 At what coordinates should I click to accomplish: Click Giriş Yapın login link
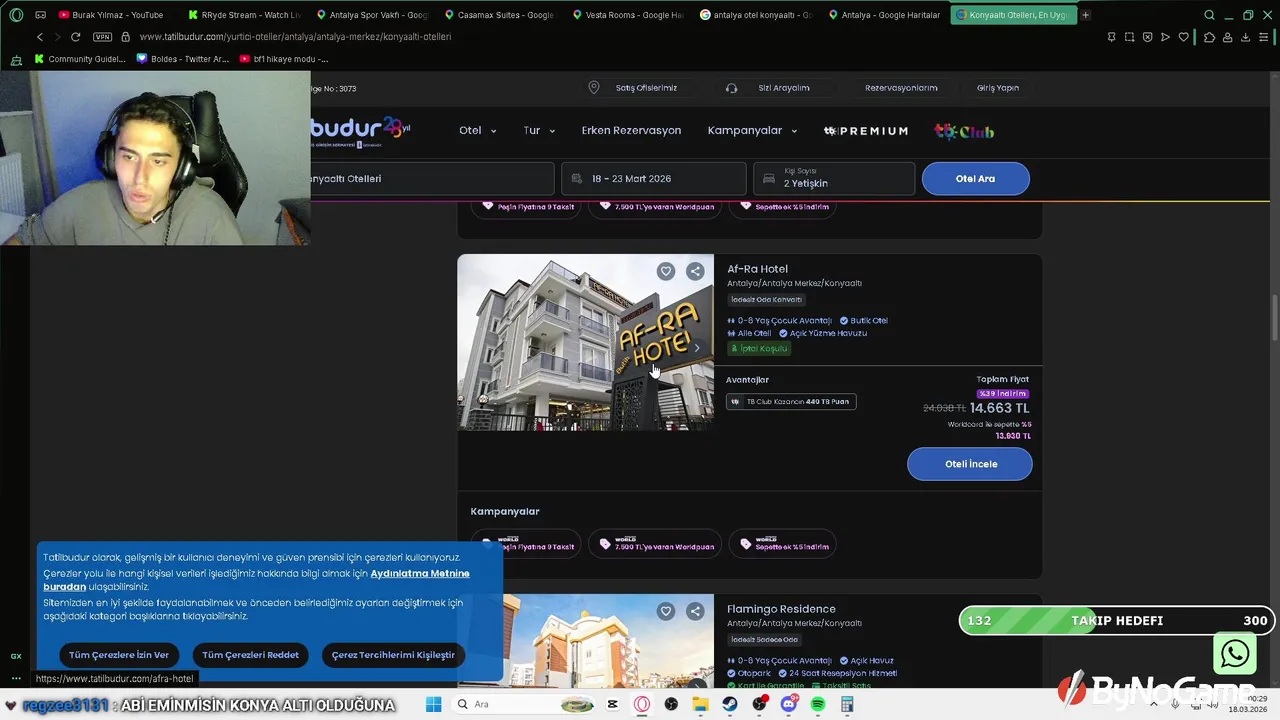point(998,88)
